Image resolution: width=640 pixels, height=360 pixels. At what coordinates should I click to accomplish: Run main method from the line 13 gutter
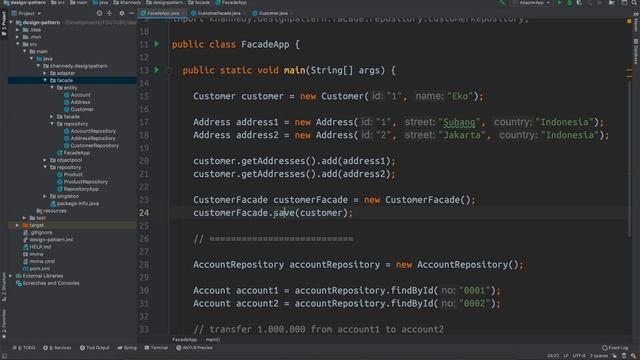click(x=157, y=70)
